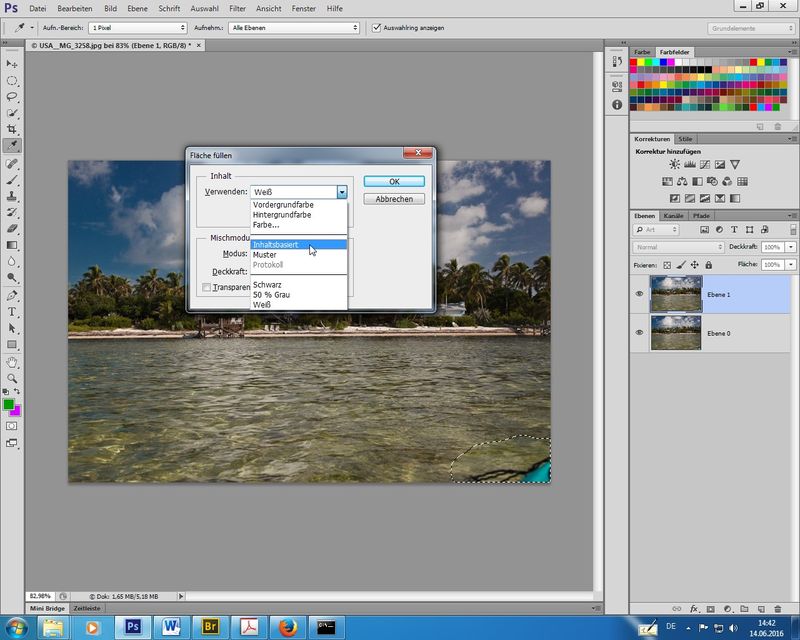
Task: Select the Eyedropper tool in the toolbar
Action: coord(12,146)
